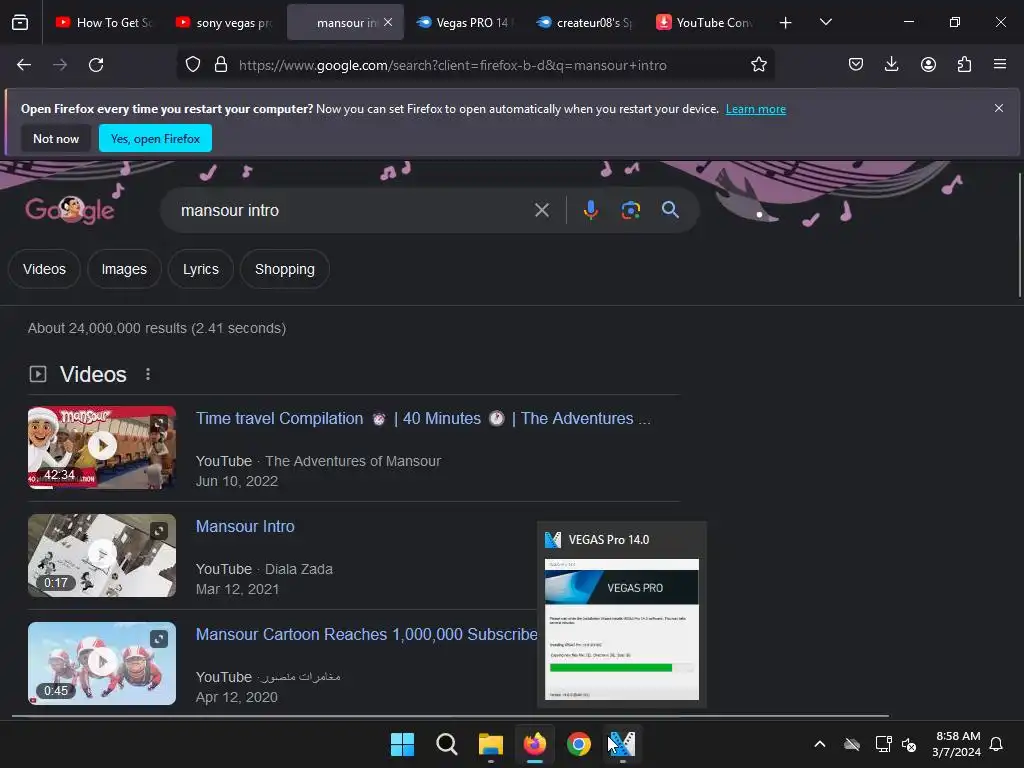This screenshot has height=768, width=1024.
Task: Reload the current page
Action: (x=96, y=65)
